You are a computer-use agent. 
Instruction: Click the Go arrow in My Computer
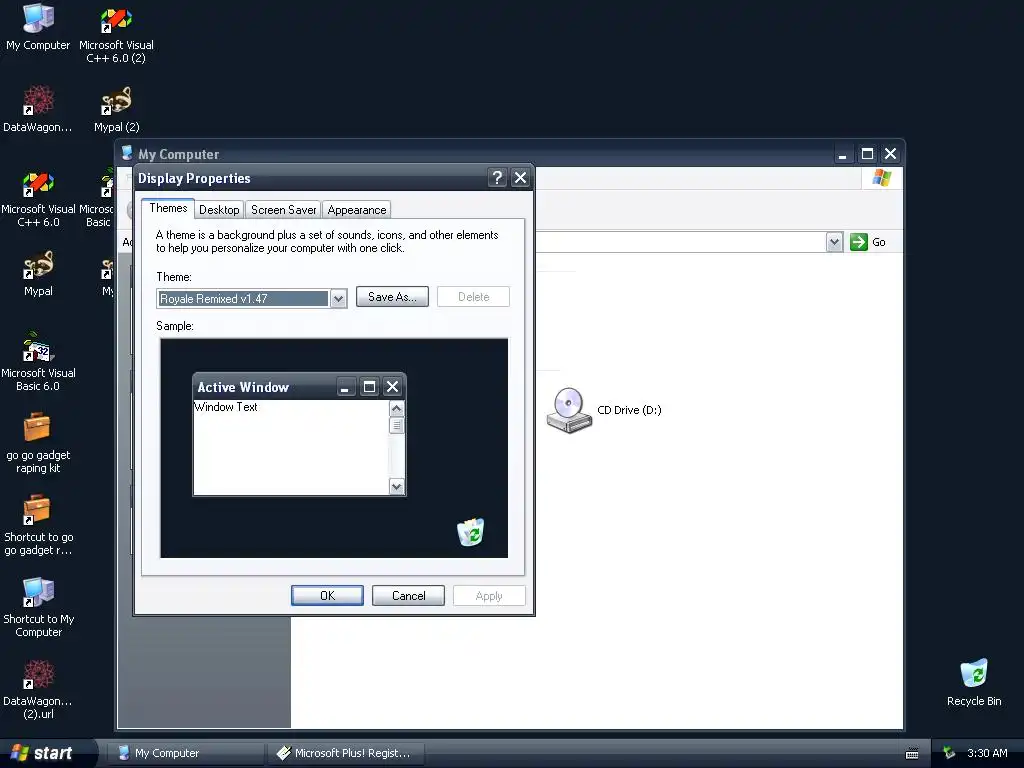pyautogui.click(x=859, y=242)
